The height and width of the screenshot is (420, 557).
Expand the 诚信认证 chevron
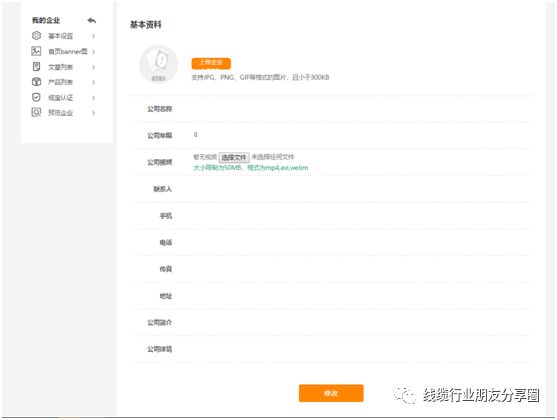tap(93, 97)
